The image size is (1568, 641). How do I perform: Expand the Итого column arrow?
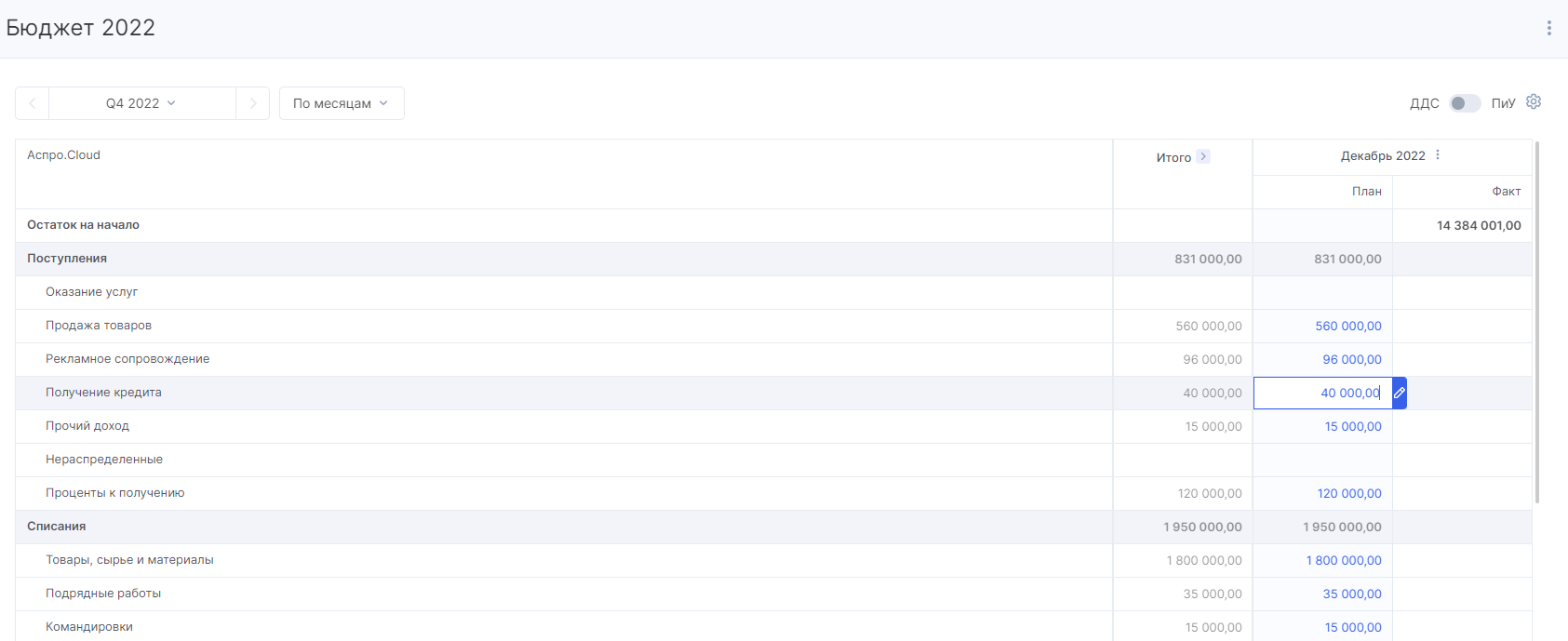[1203, 156]
